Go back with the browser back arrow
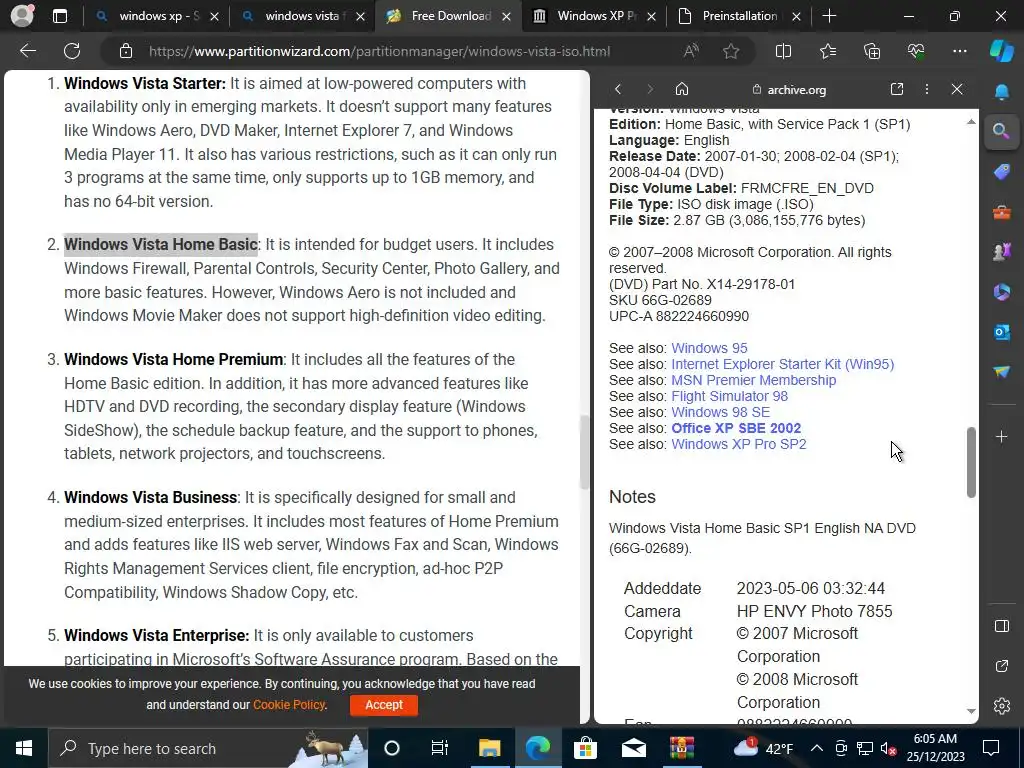 coord(27,51)
